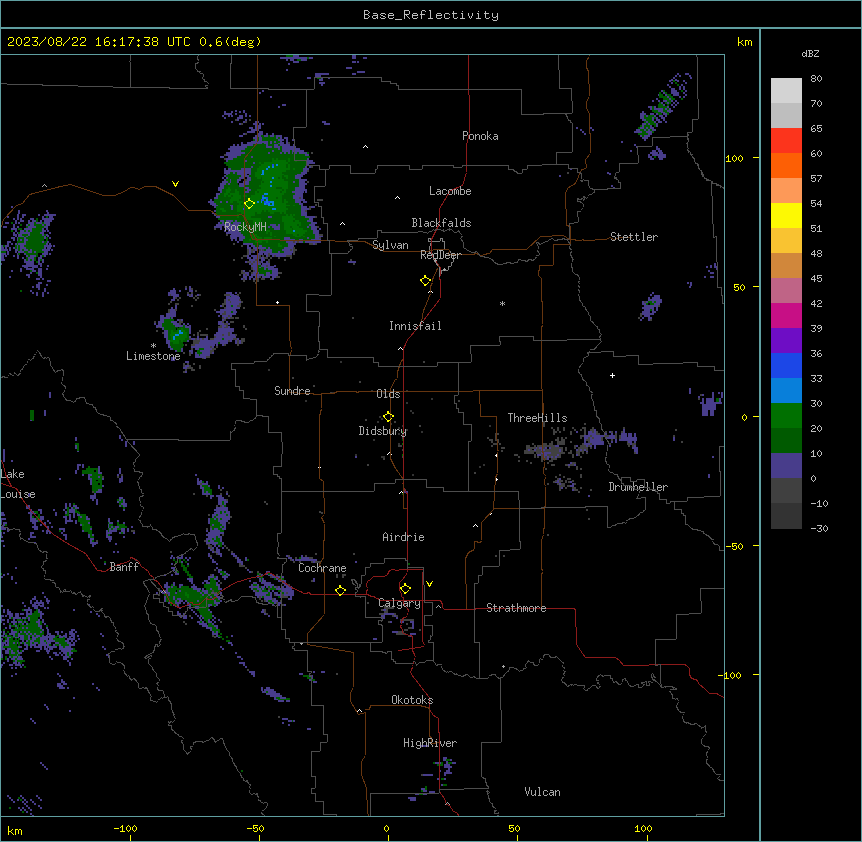The image size is (862, 842).
Task: Select the magenta 42 dBZ legend swatch
Action: click(786, 315)
